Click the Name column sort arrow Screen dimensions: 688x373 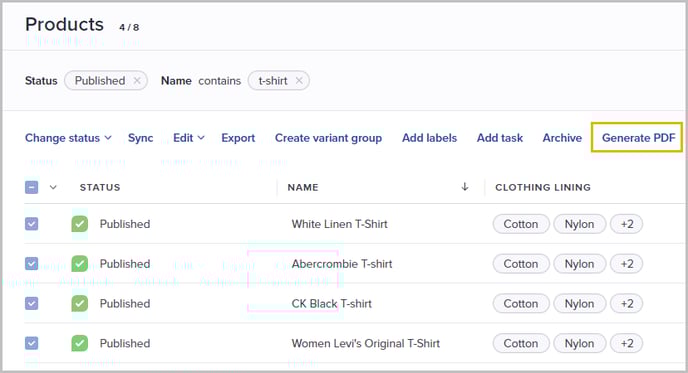[x=465, y=187]
